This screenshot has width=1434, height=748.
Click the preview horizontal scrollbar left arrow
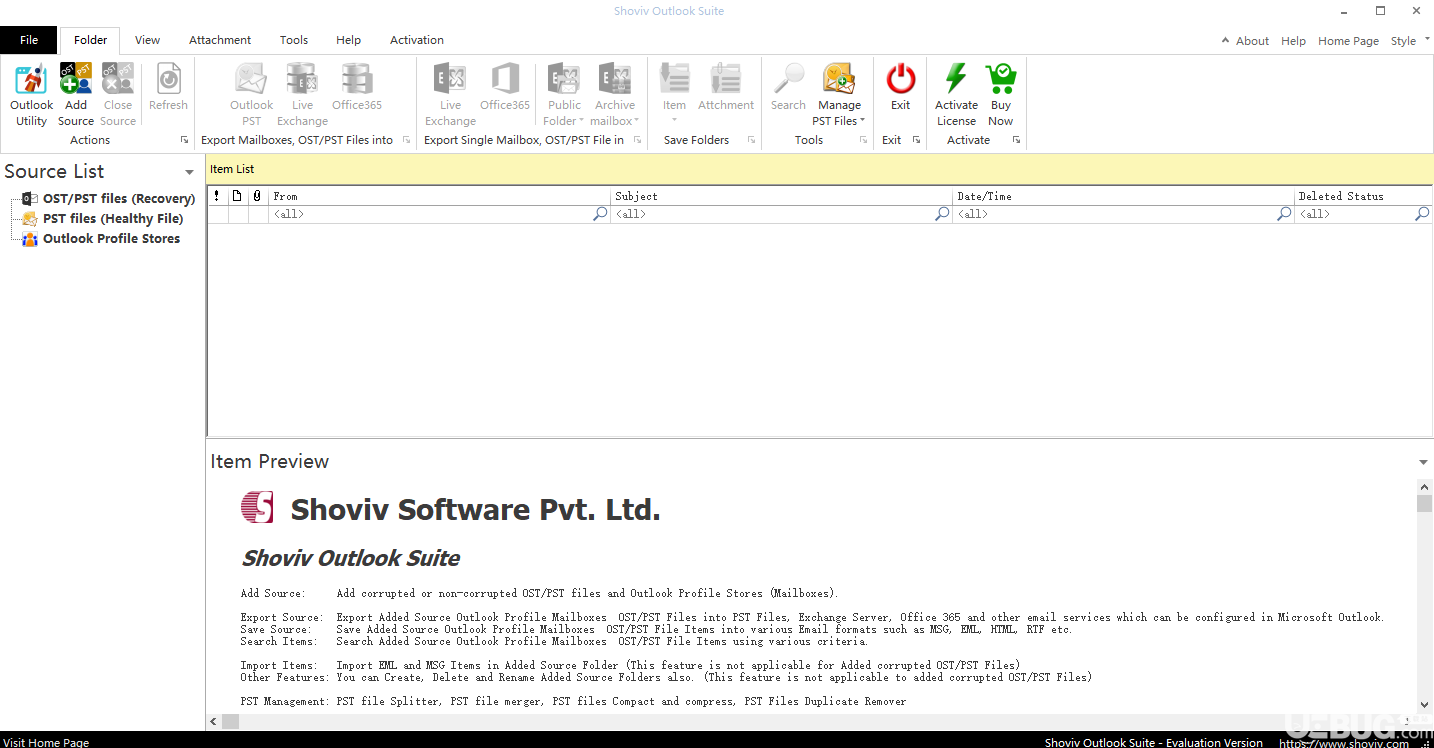[x=215, y=721]
